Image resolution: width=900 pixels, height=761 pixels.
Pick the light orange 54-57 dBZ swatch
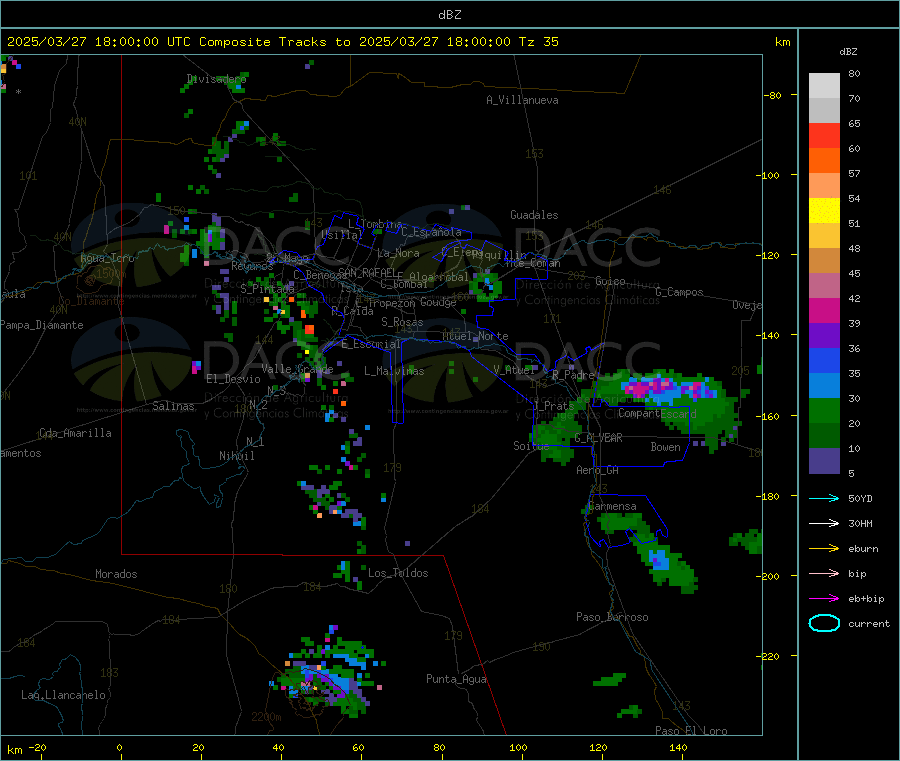pos(824,186)
